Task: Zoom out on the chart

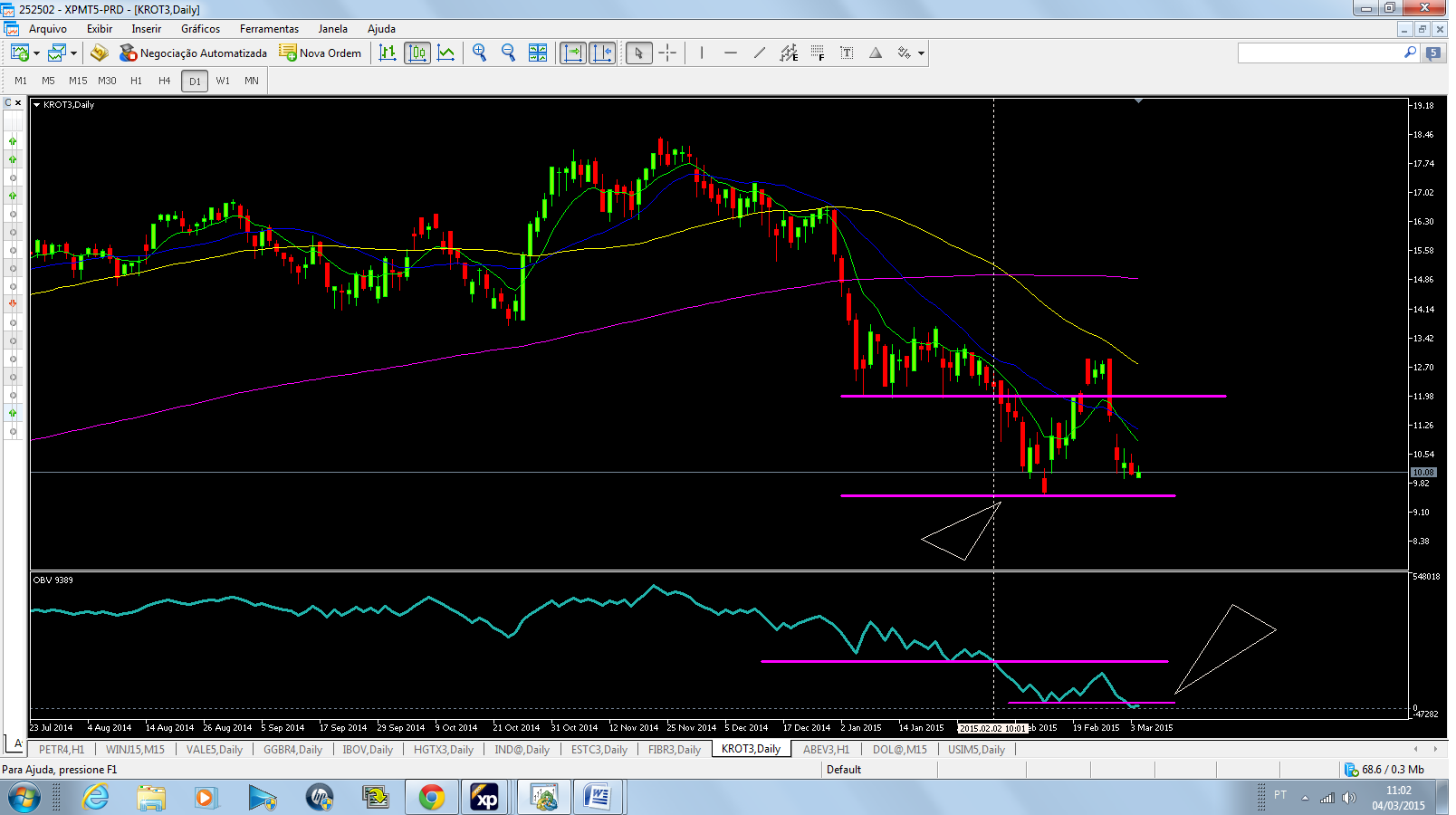Action: coord(509,53)
